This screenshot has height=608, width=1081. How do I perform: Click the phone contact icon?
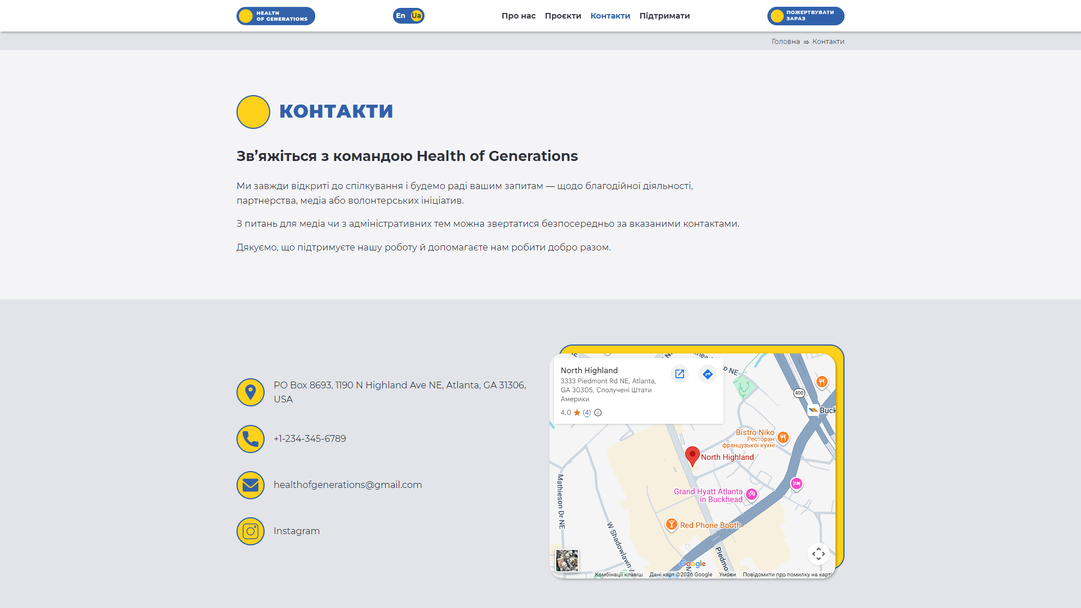point(250,438)
